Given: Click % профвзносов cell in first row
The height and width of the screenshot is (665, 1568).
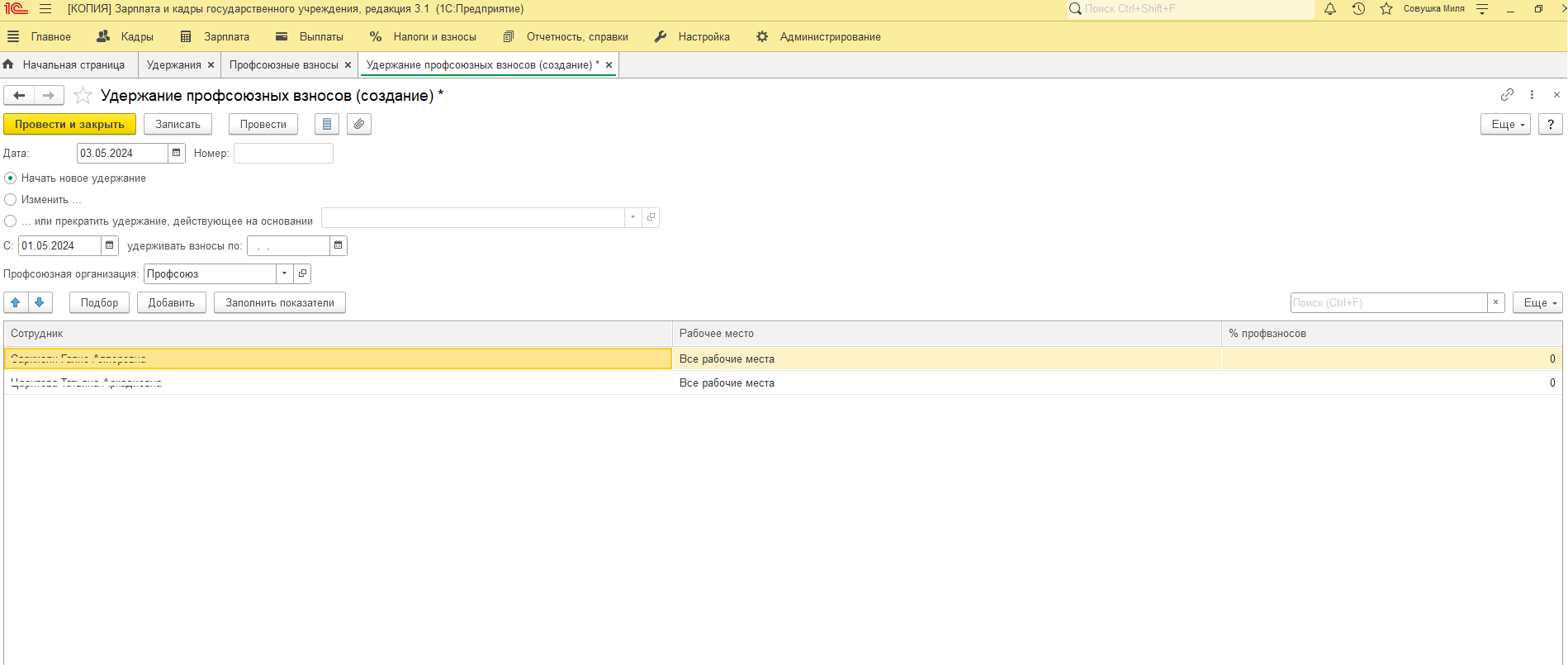Looking at the screenshot, I should point(1391,359).
